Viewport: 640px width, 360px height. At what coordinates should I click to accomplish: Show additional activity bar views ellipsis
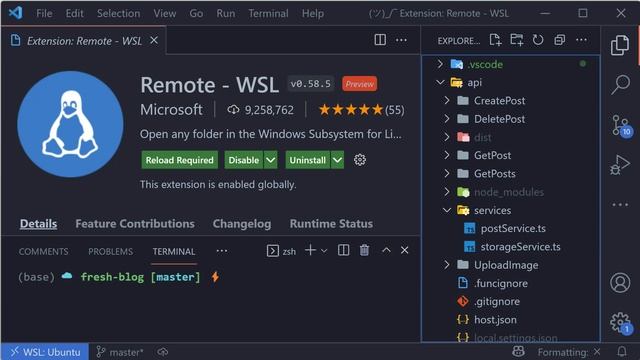[620, 204]
